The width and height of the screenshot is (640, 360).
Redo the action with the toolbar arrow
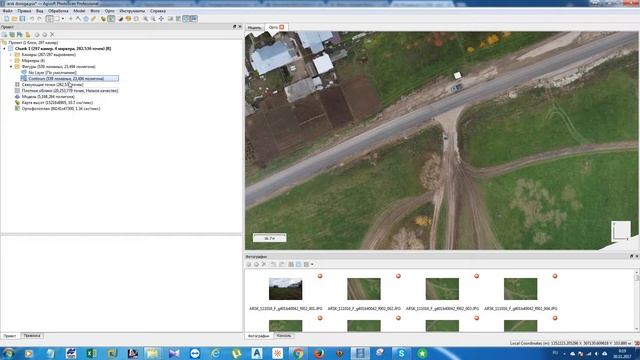coord(40,19)
